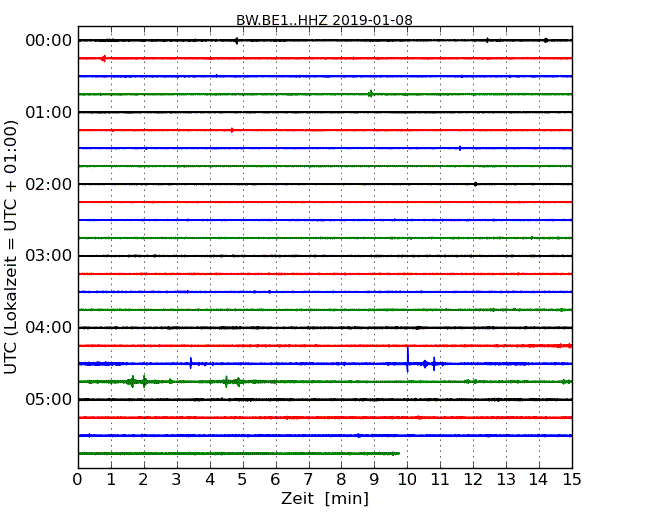
Task: Select the black dot near minute 12, 02:00 trace
Action: (x=475, y=184)
